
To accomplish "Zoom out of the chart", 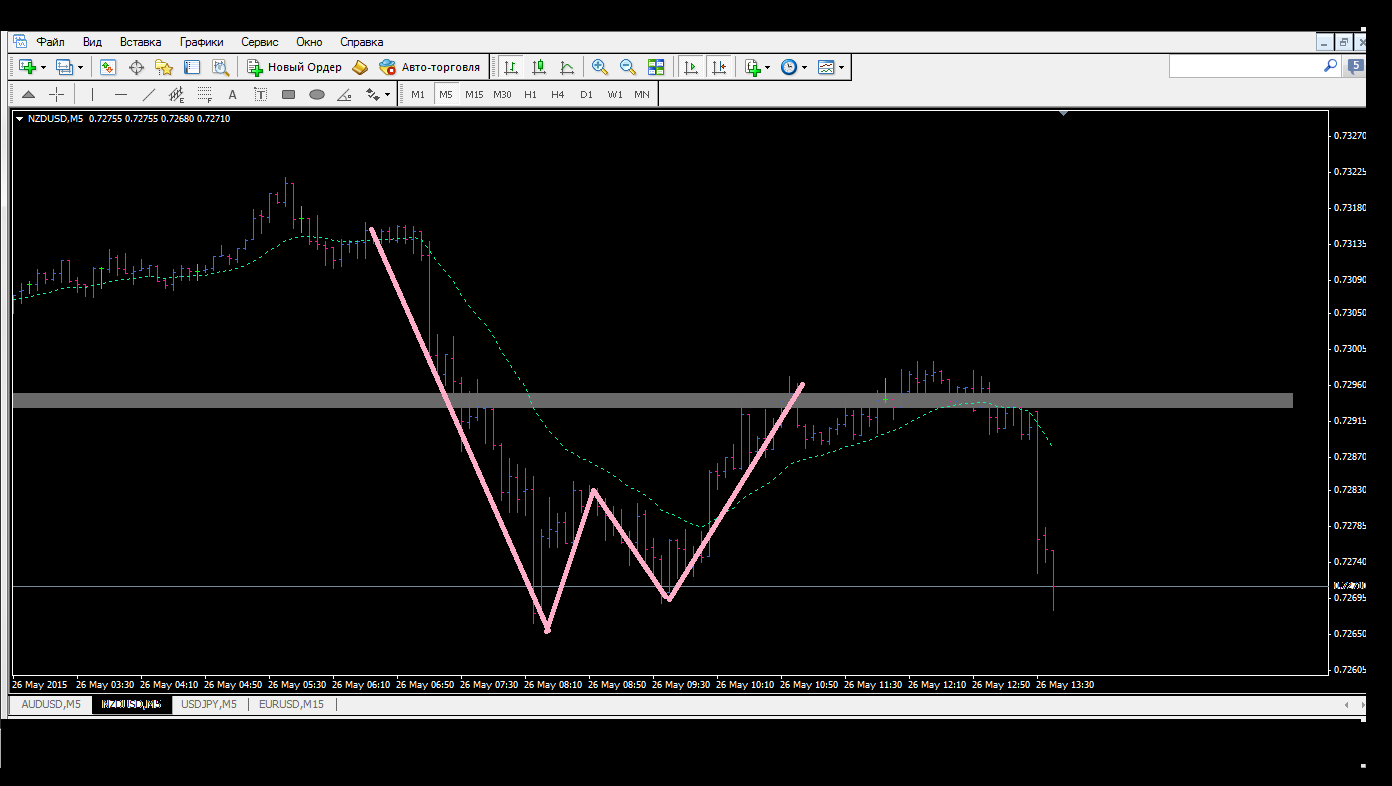I will pos(628,67).
